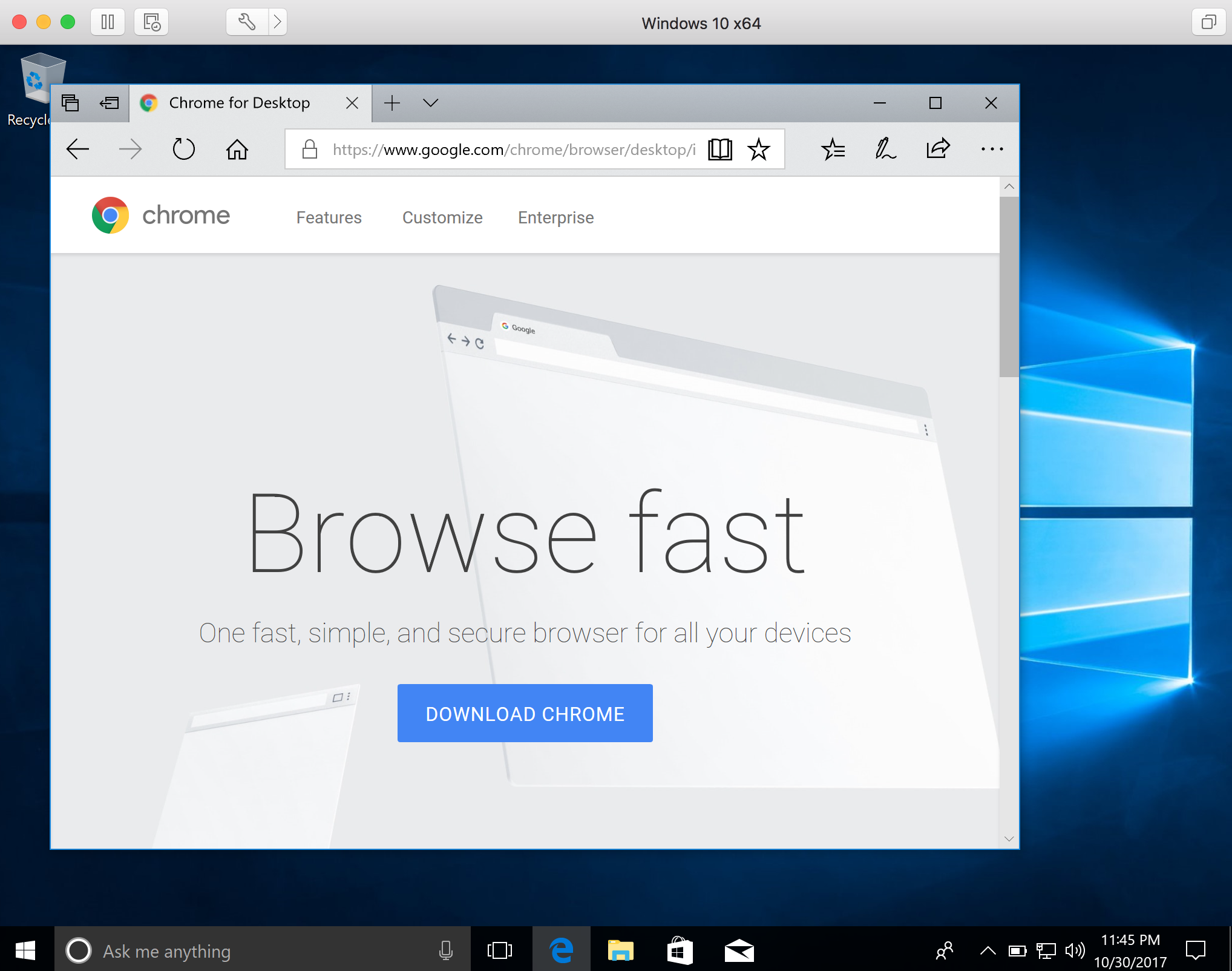The height and width of the screenshot is (971, 1232).
Task: Click the chrome logo in header
Action: point(160,215)
